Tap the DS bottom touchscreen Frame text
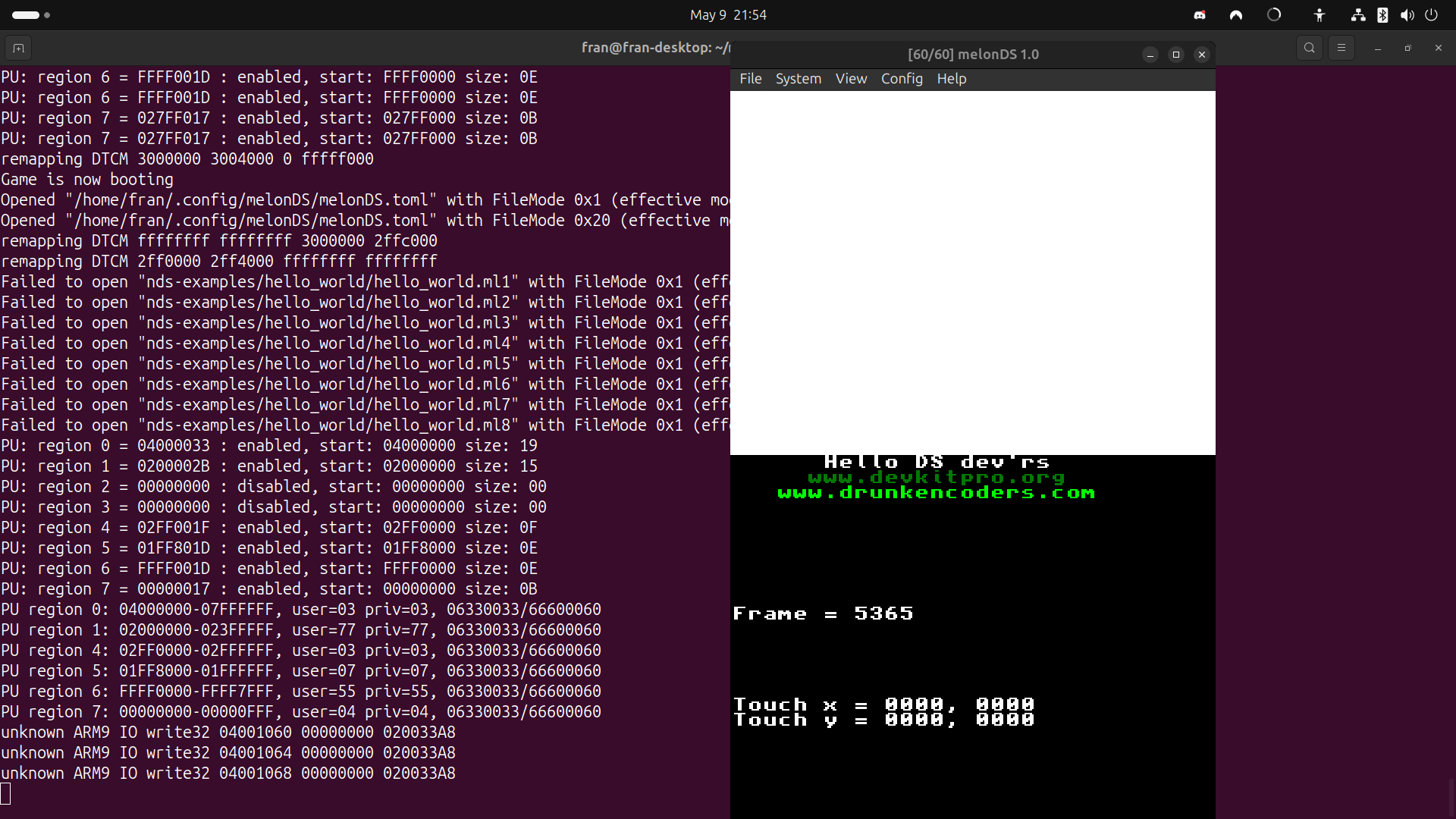 pos(823,613)
